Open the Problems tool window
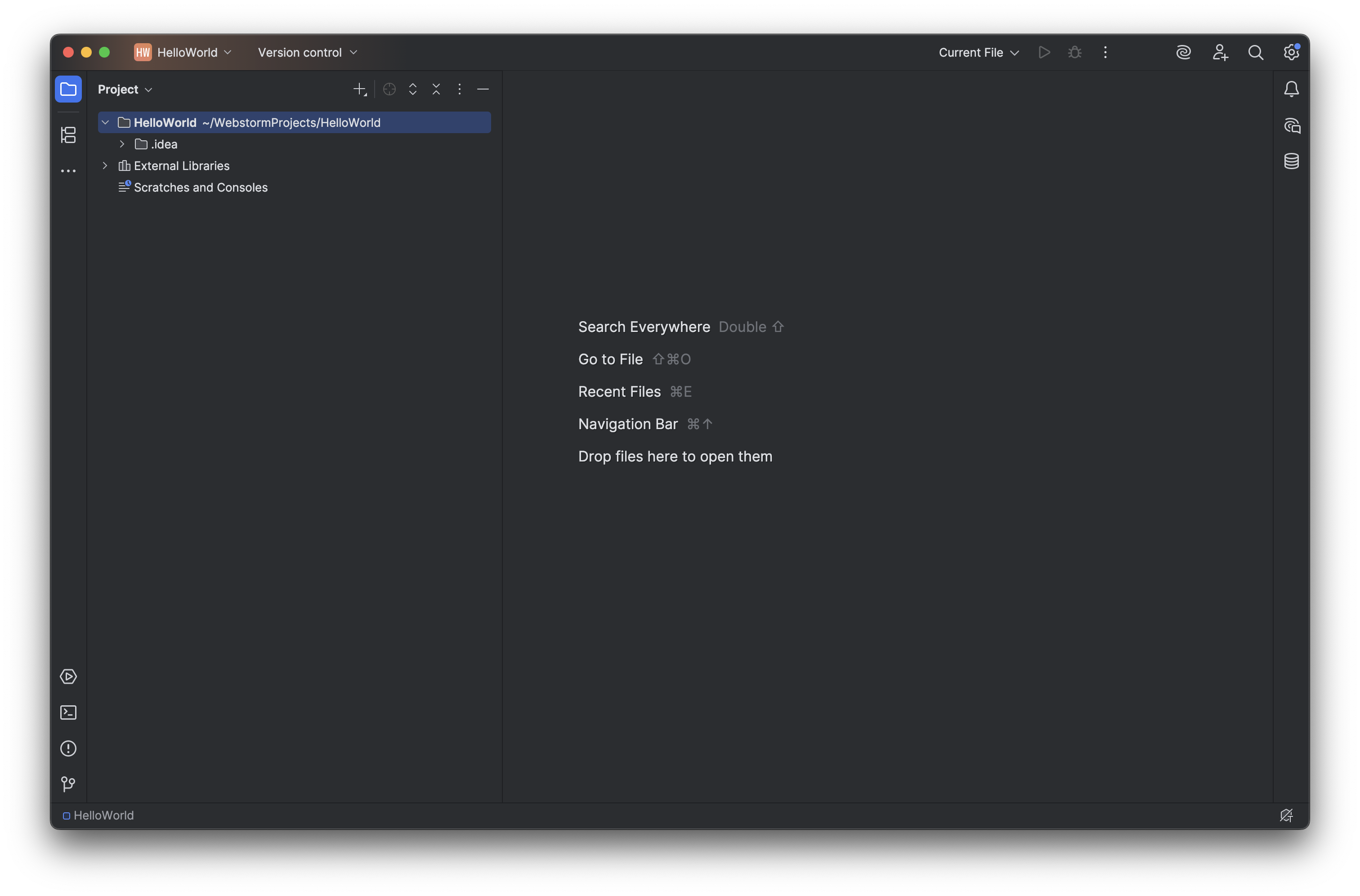The width and height of the screenshot is (1360, 896). 68,748
